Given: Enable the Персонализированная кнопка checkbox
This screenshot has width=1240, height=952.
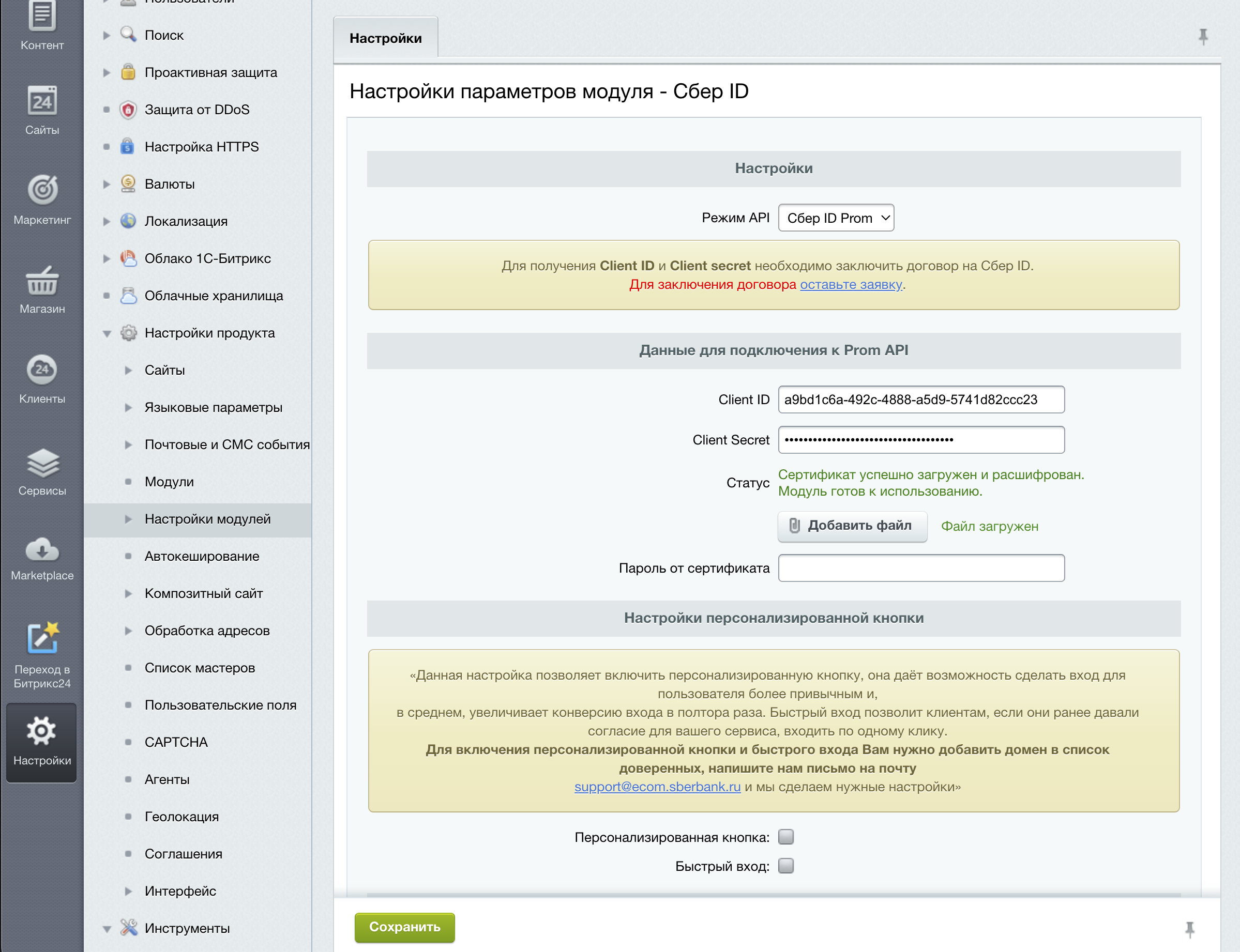Looking at the screenshot, I should click(x=785, y=836).
